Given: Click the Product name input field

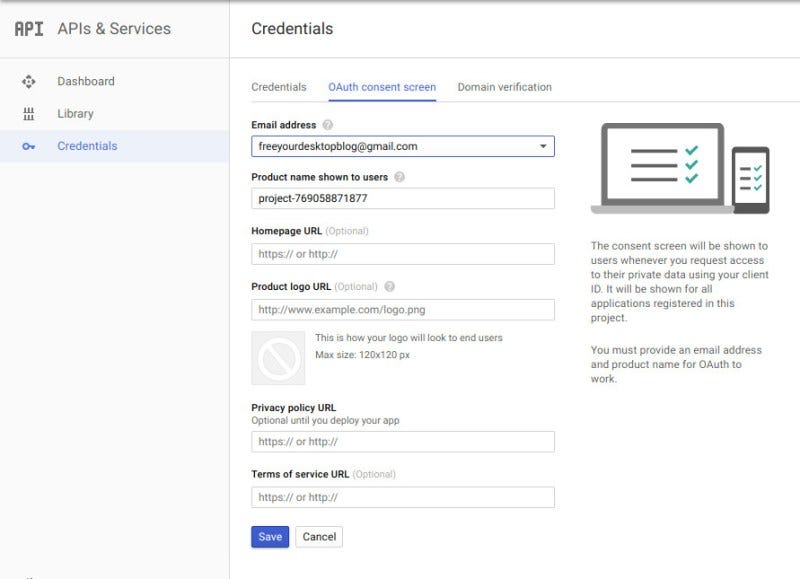Looking at the screenshot, I should click(403, 198).
